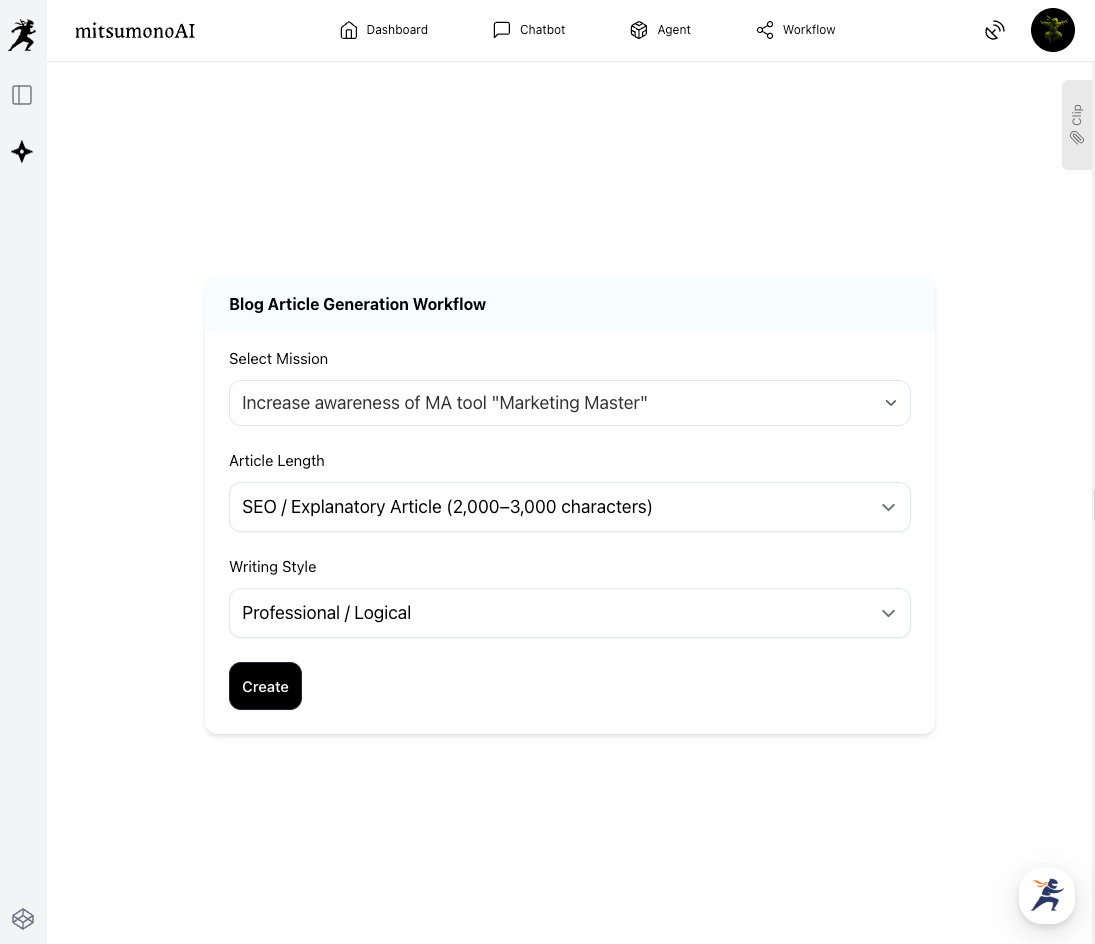
Task: Switch to the Chatbot tab
Action: 529,30
